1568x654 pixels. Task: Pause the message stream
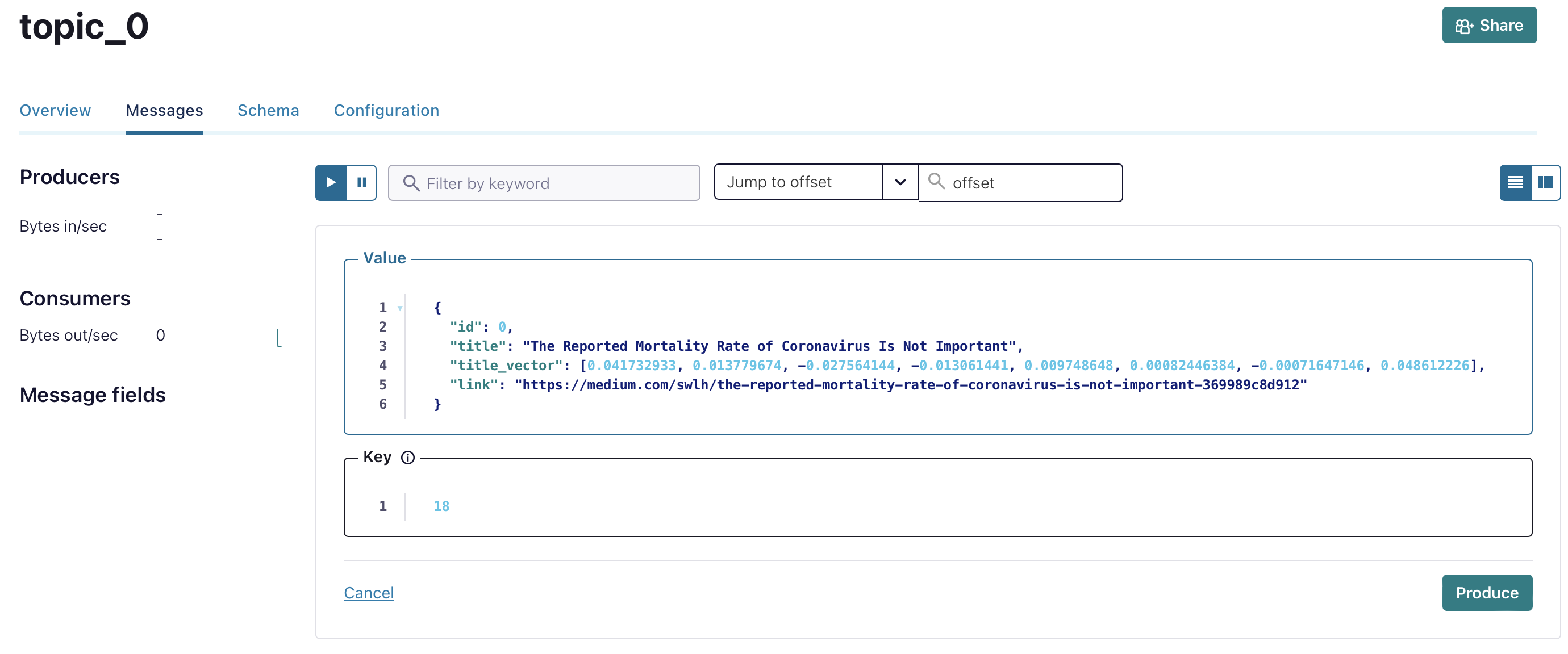point(361,182)
